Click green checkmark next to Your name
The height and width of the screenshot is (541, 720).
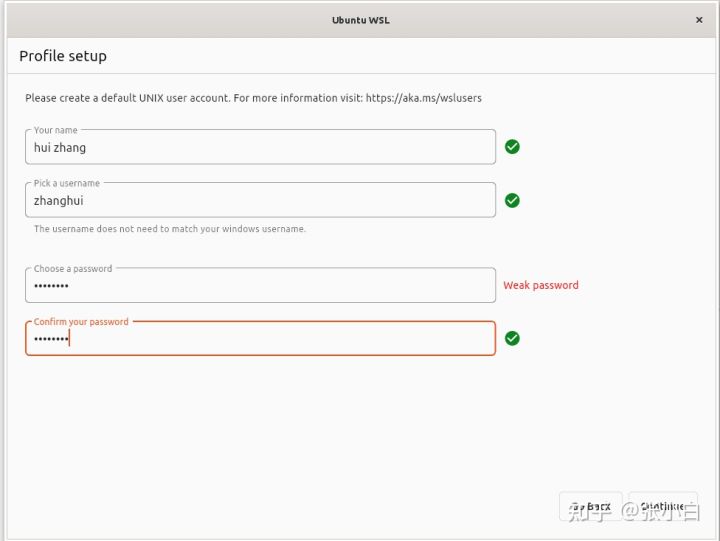pos(512,147)
